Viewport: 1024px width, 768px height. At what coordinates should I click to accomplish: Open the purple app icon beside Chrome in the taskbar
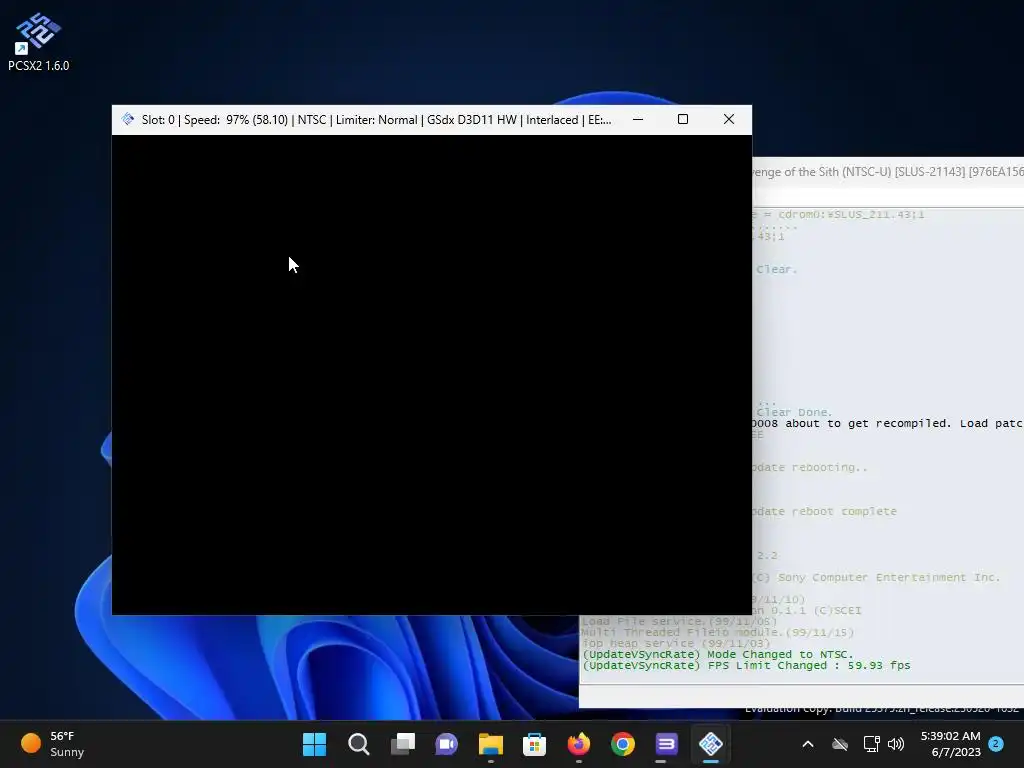[x=667, y=744]
